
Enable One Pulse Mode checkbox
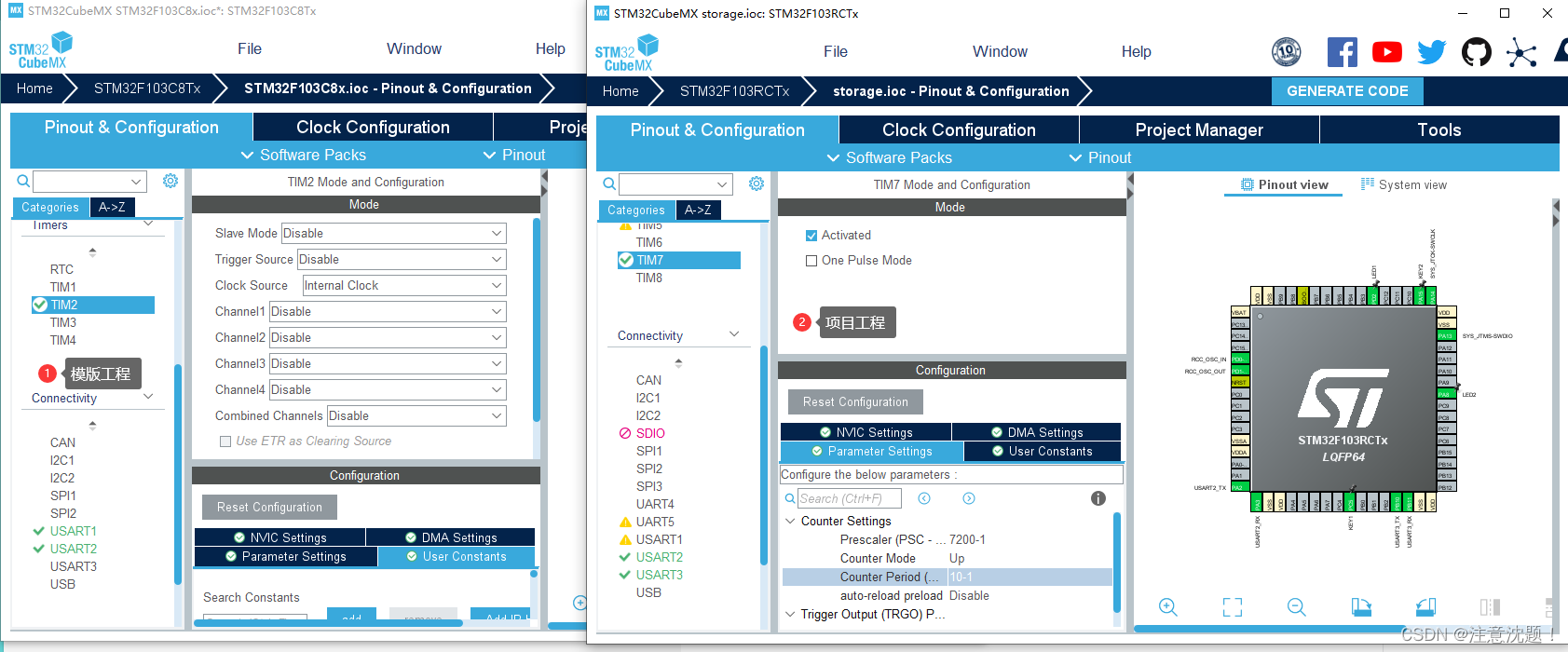(811, 261)
